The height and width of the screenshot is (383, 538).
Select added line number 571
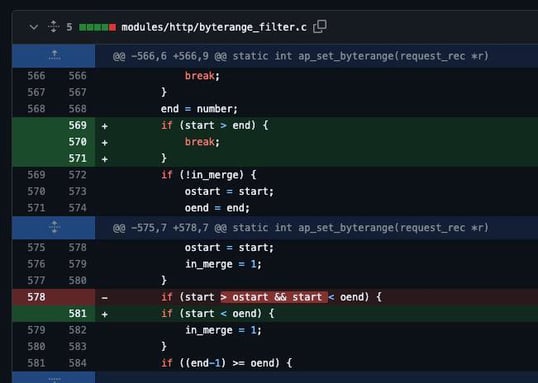click(77, 158)
